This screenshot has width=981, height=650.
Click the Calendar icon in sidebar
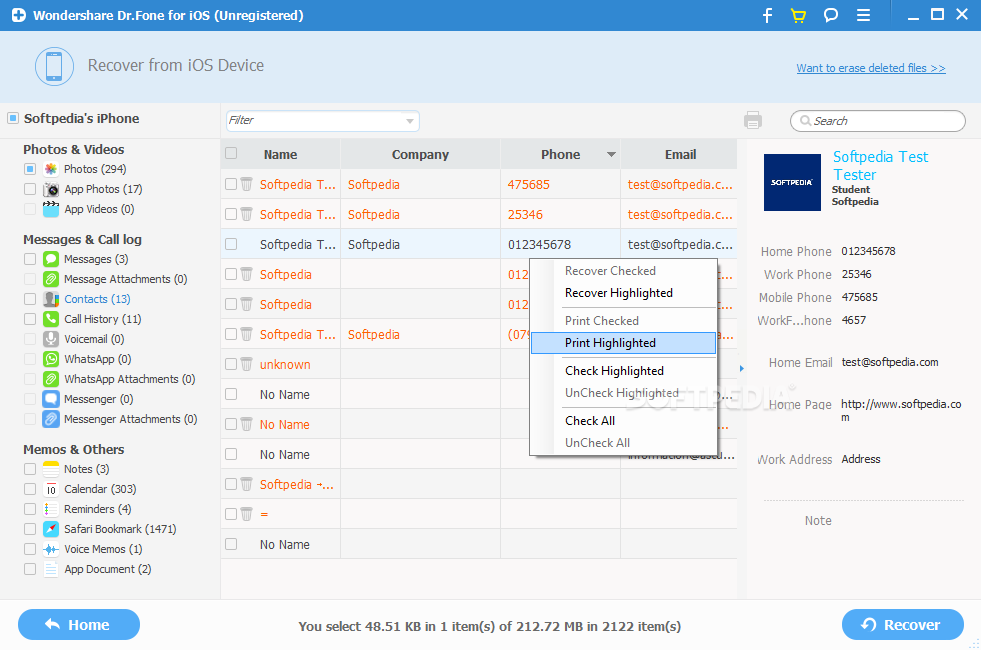51,489
